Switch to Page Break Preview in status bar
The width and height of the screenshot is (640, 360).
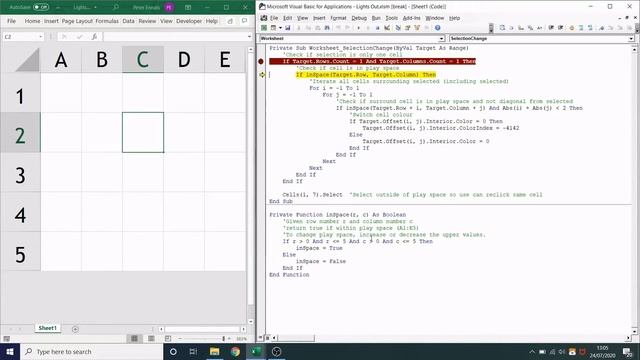168,338
